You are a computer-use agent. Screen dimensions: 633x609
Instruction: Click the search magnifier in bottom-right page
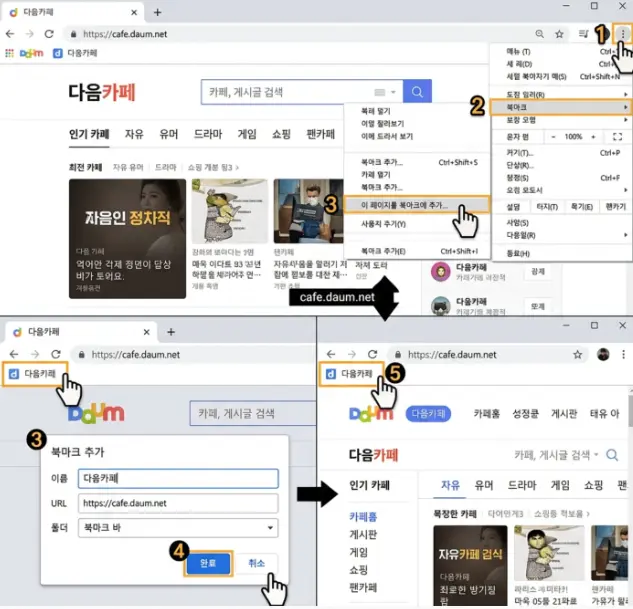(x=612, y=455)
